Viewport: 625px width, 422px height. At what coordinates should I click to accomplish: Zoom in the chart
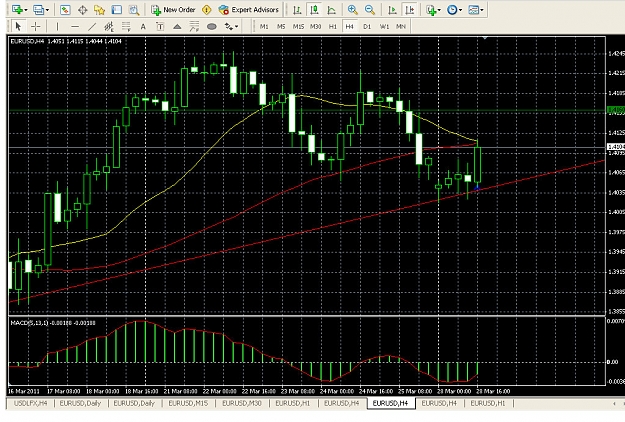pyautogui.click(x=352, y=10)
